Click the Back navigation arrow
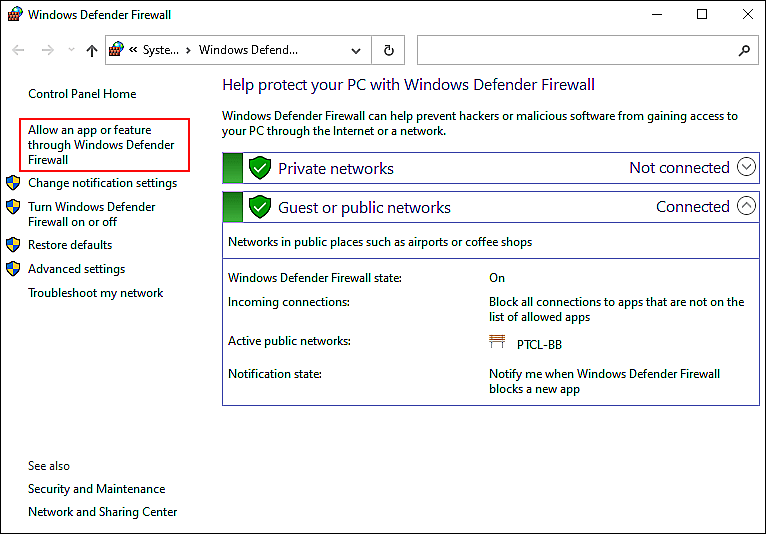Image resolution: width=766 pixels, height=534 pixels. [18, 50]
